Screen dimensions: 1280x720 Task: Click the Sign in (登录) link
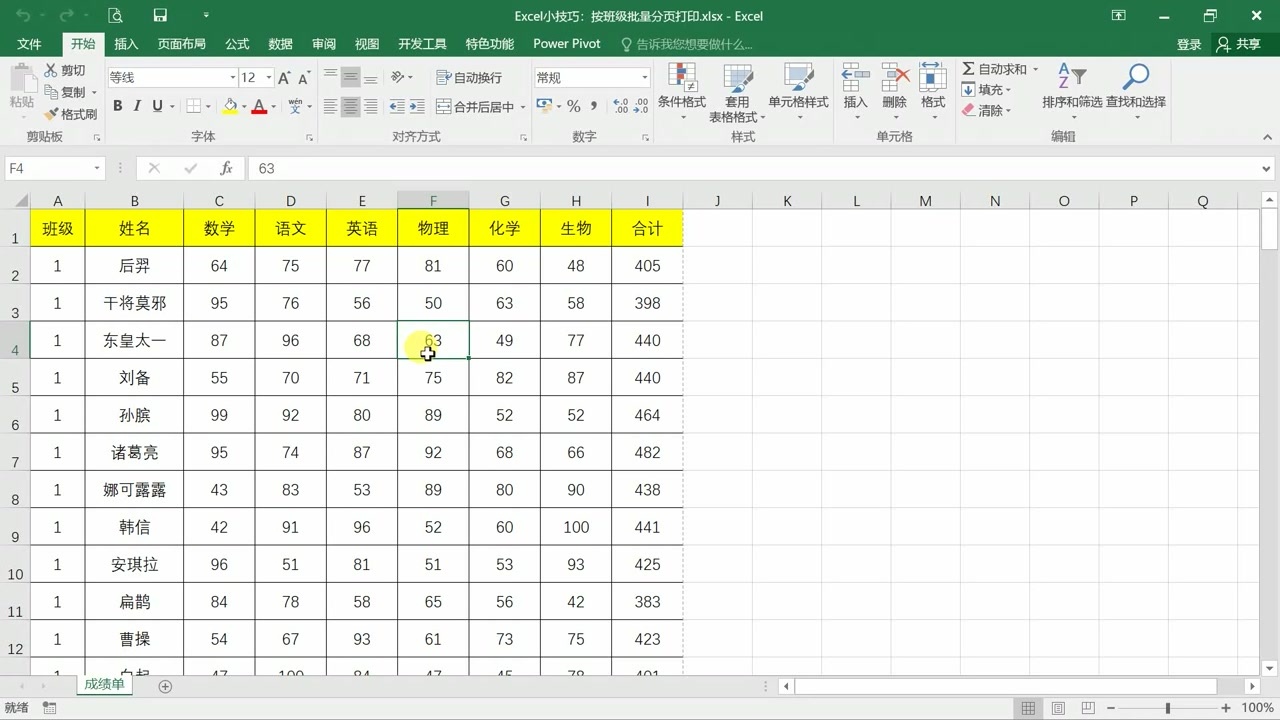[1189, 44]
